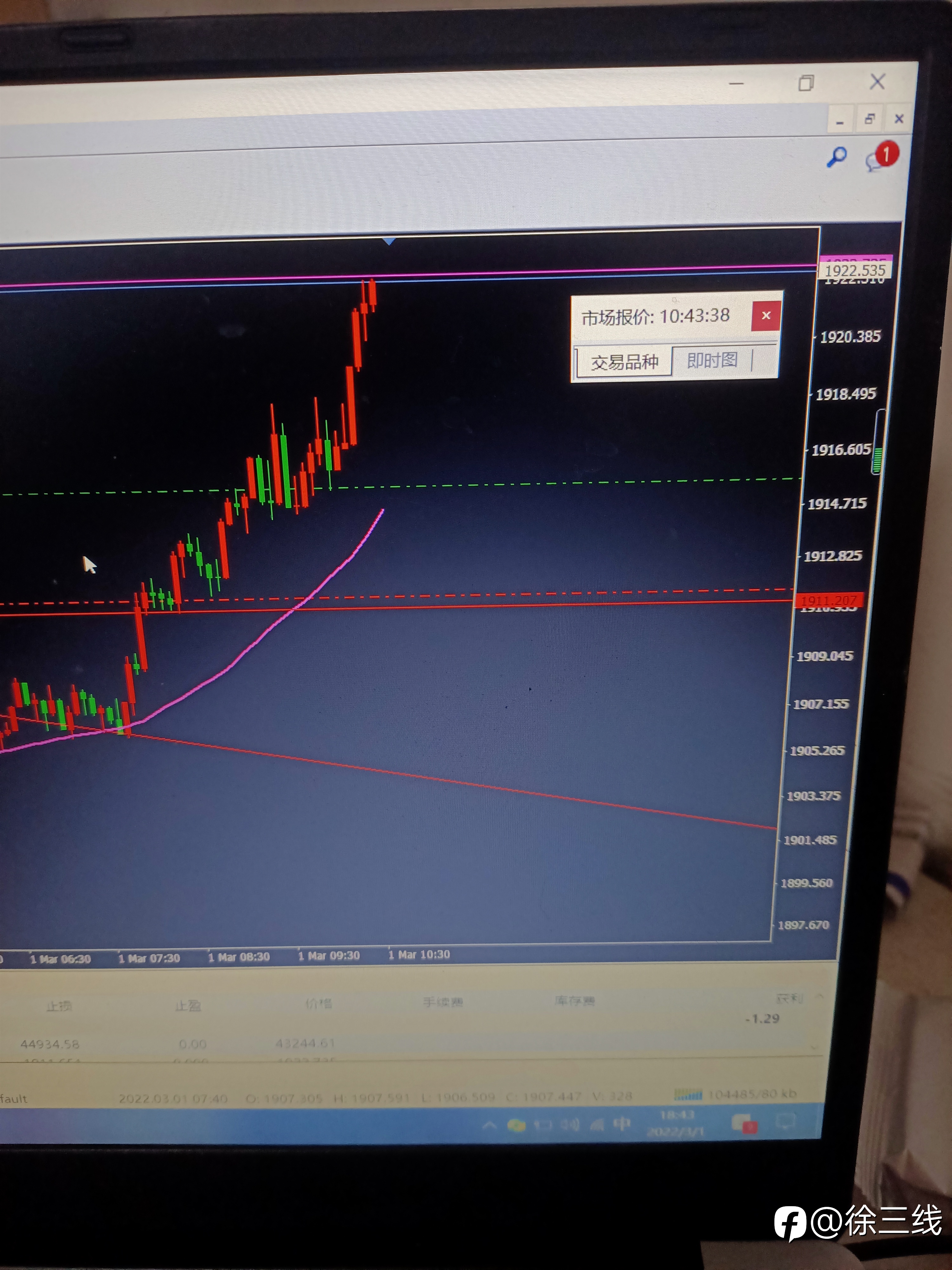Select the red 1911.207 price label
952x1270 pixels.
coord(829,600)
